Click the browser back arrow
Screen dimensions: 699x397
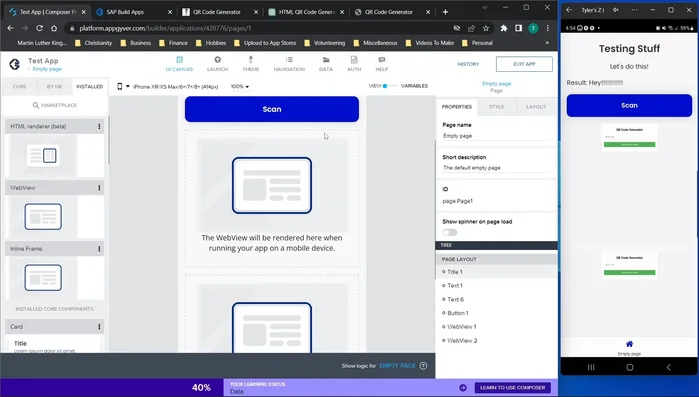[x=10, y=28]
